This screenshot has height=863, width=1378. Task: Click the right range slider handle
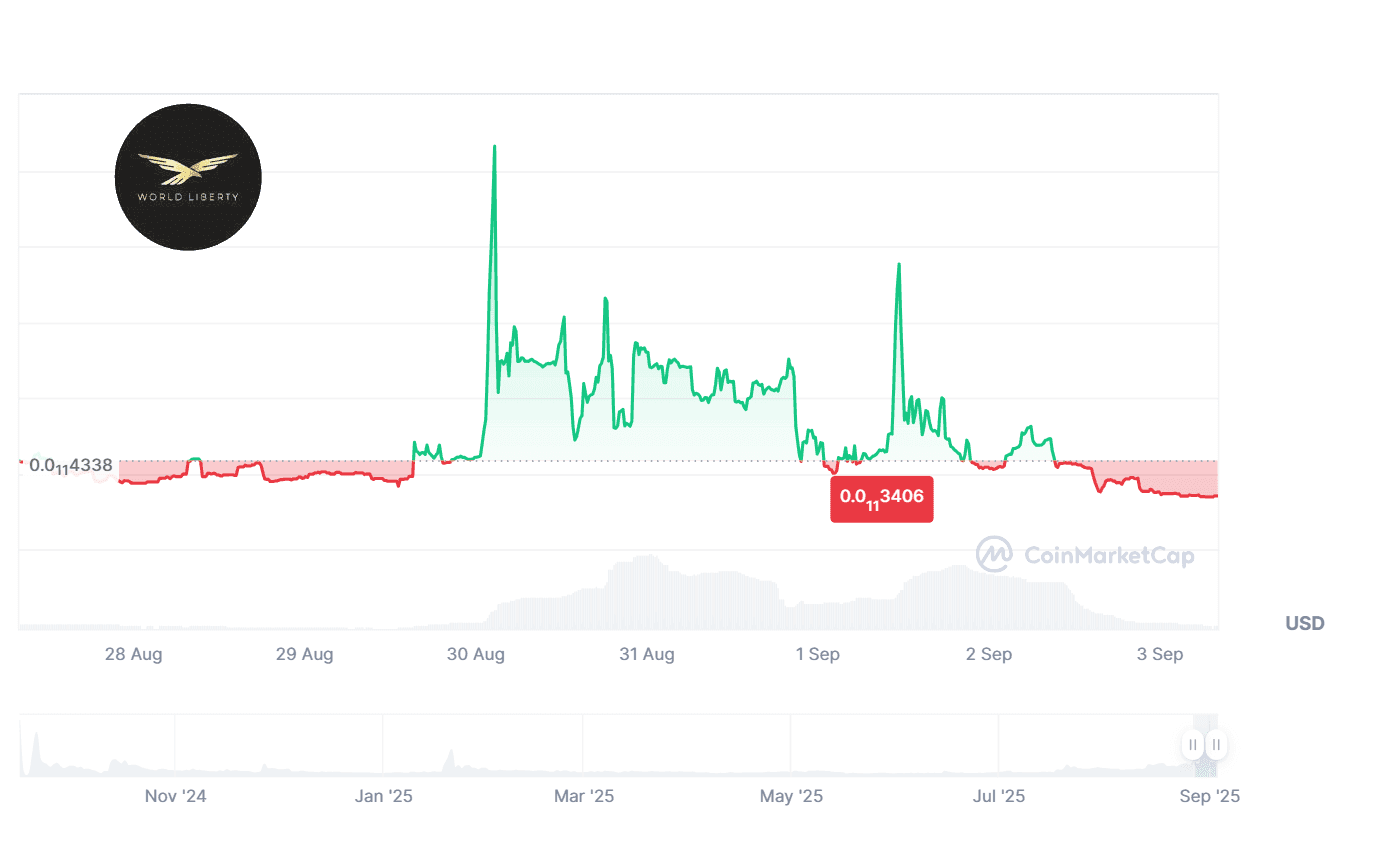[1216, 745]
